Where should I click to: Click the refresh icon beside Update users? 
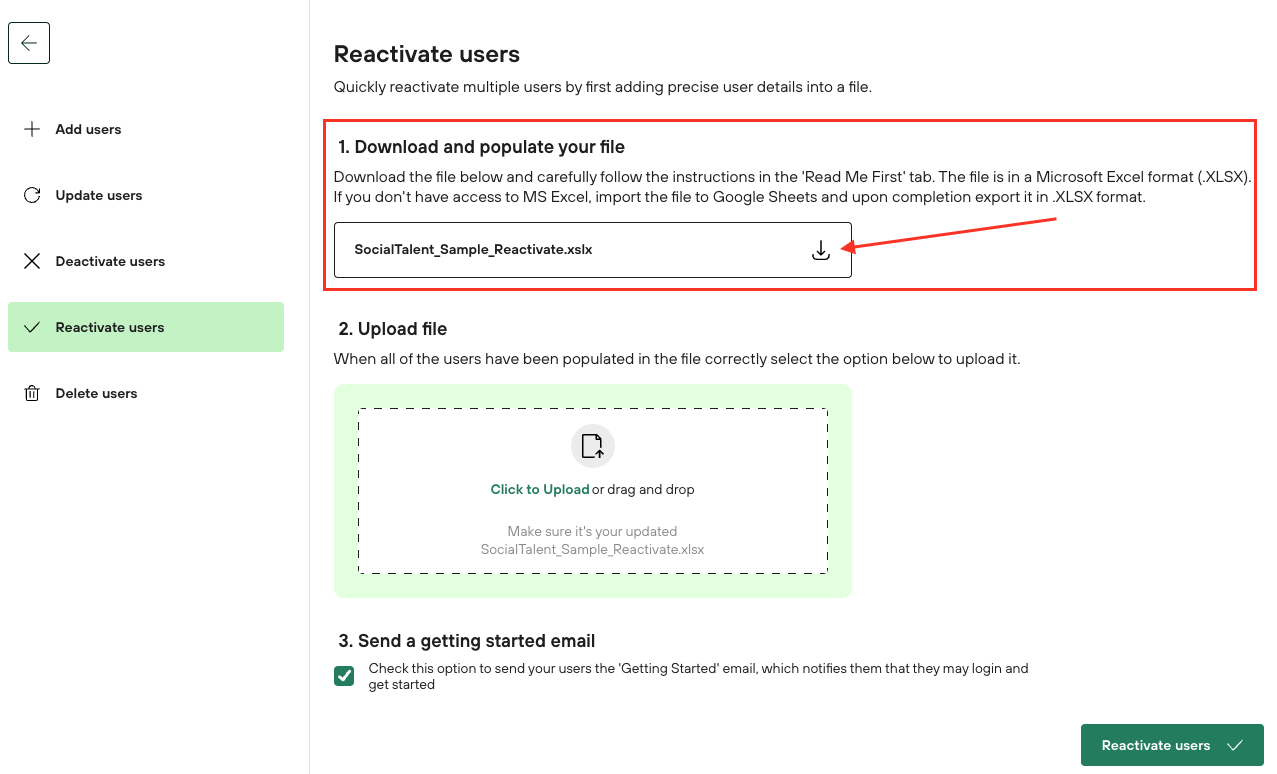[32, 195]
